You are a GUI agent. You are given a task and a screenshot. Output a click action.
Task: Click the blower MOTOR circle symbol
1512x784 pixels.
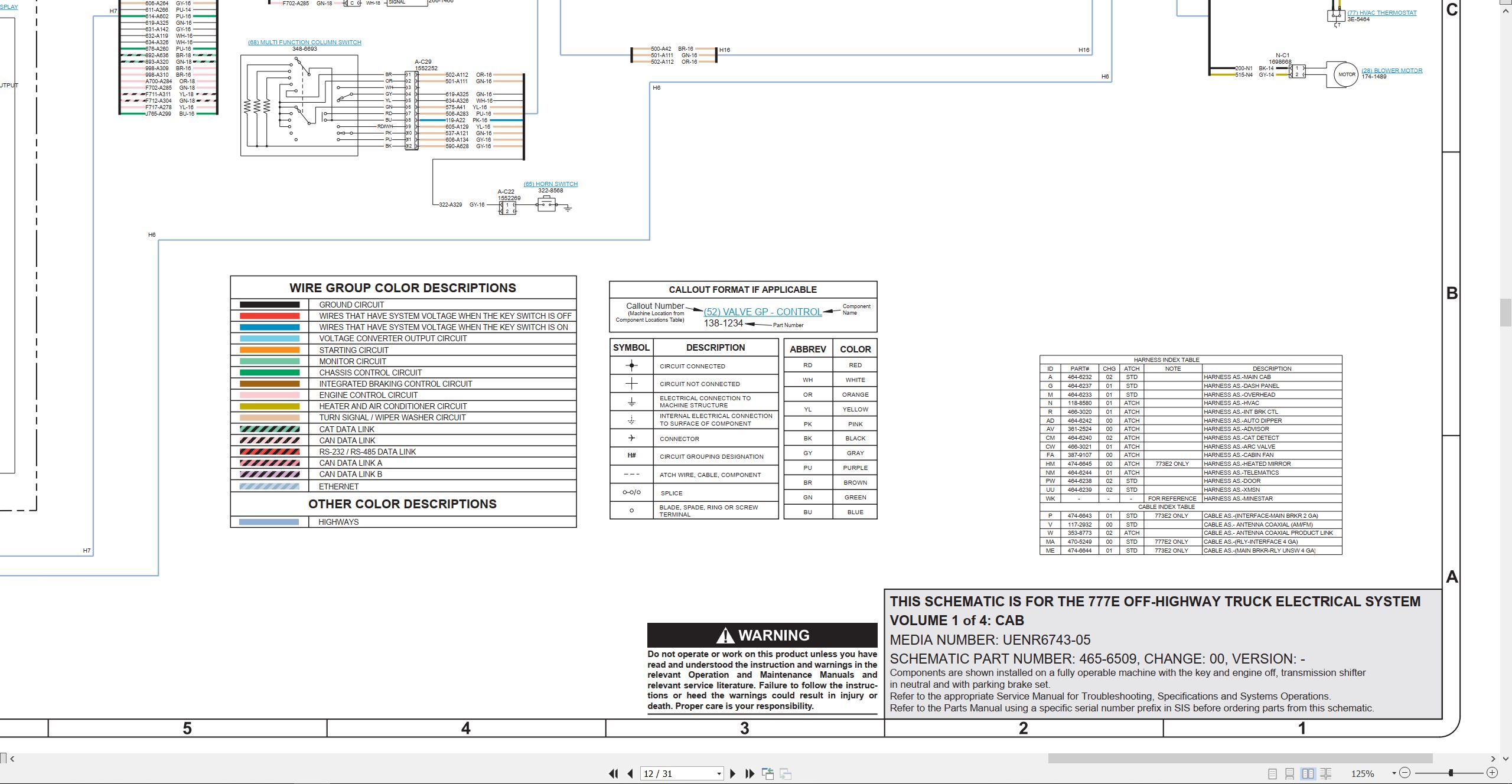tap(1347, 74)
